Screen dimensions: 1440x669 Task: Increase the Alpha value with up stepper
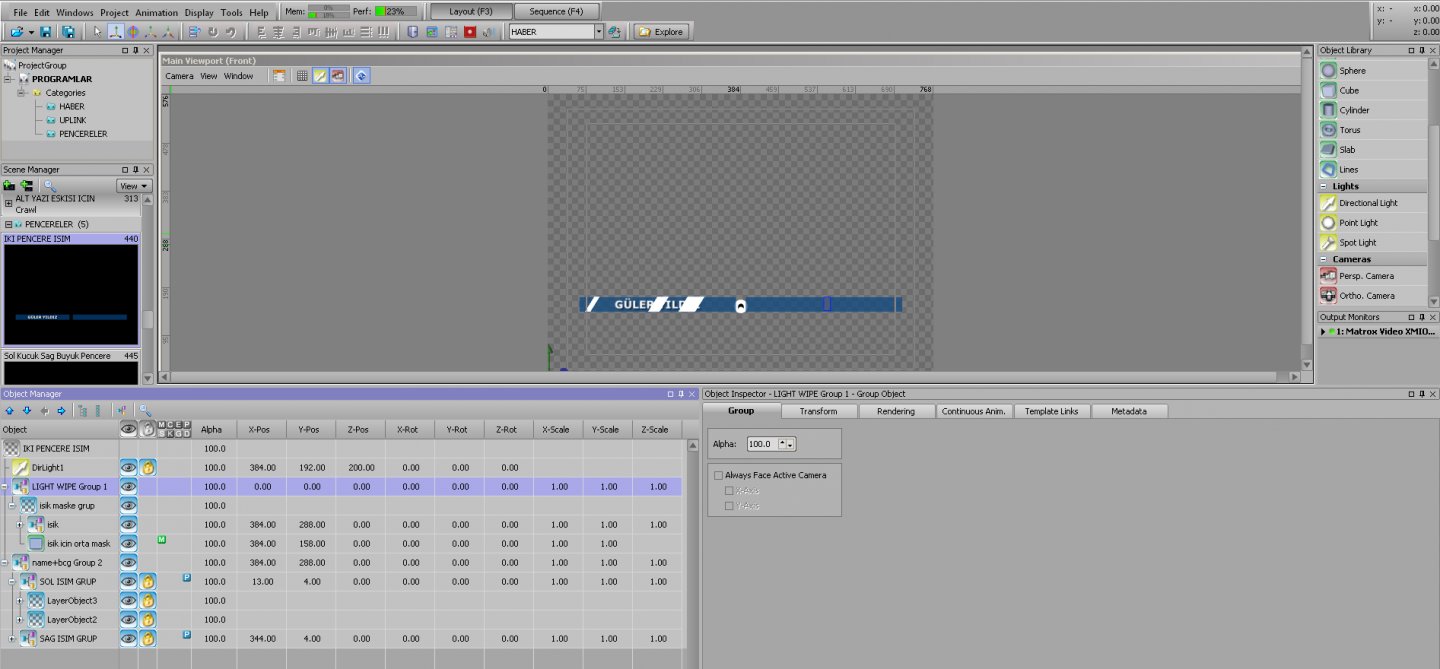tap(782, 443)
